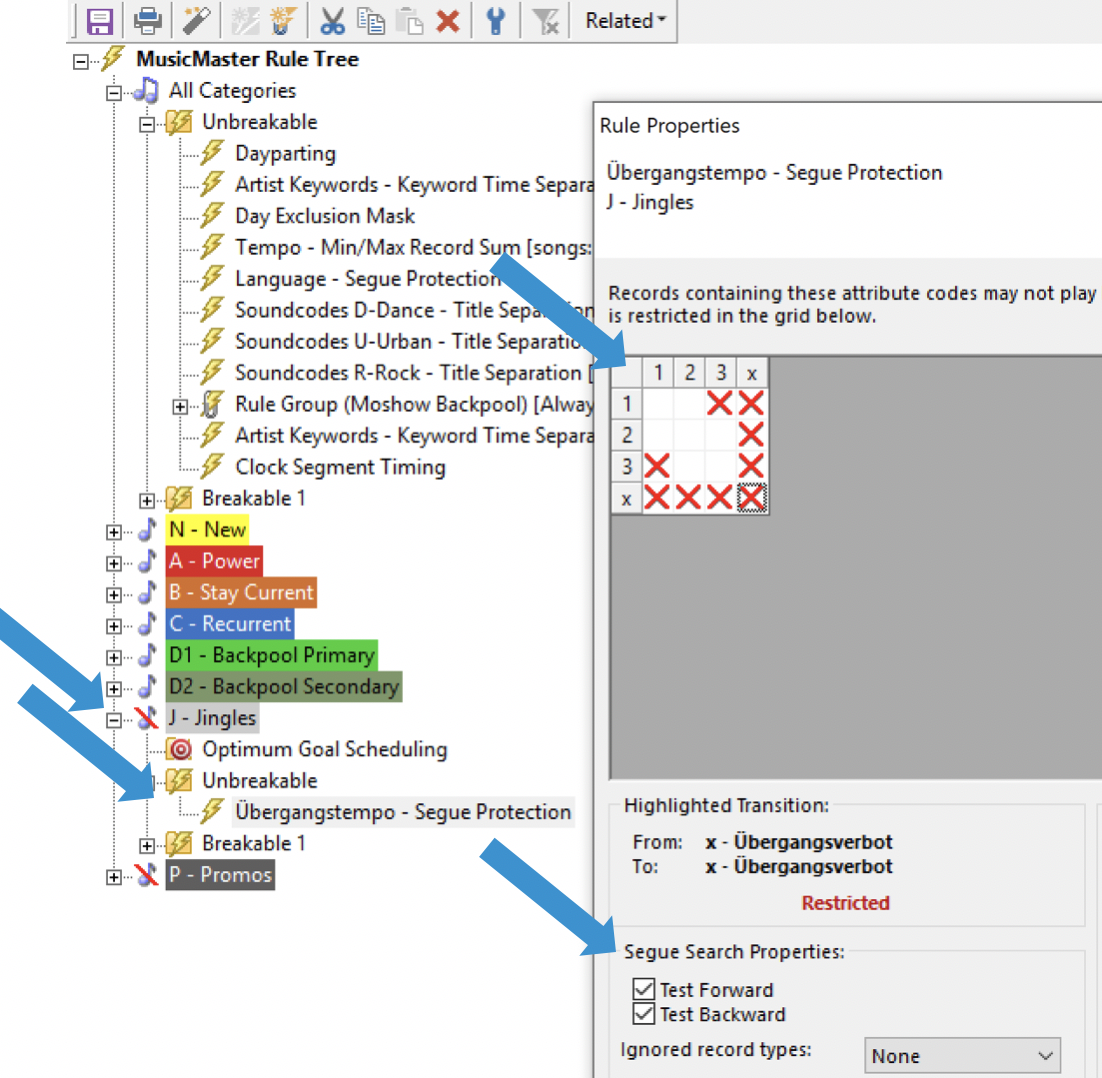The height and width of the screenshot is (1078, 1102).
Task: Toggle the highlighted x-to-x grid cell
Action: [752, 498]
